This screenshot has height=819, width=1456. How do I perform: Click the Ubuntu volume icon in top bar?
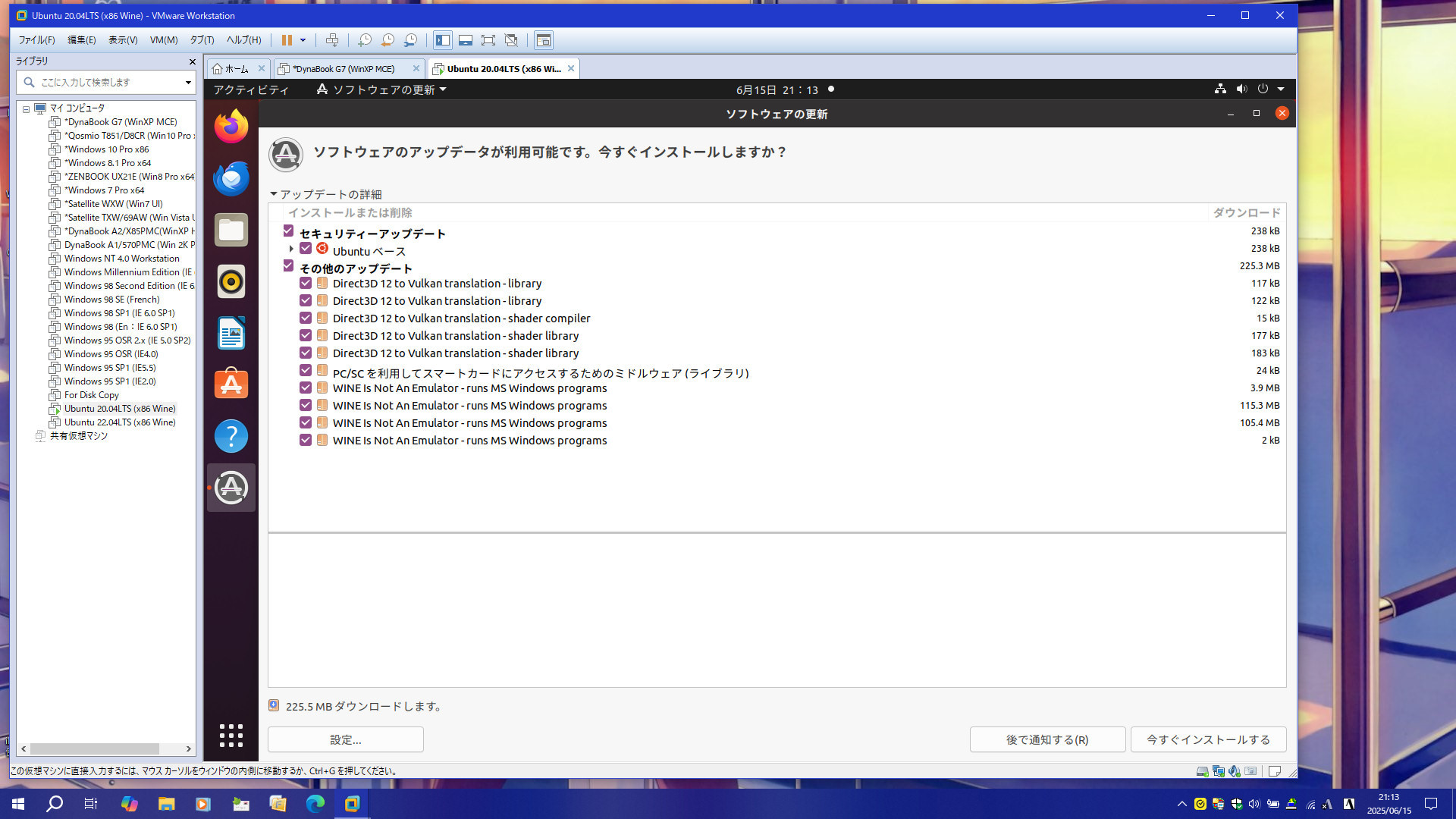[x=1241, y=89]
